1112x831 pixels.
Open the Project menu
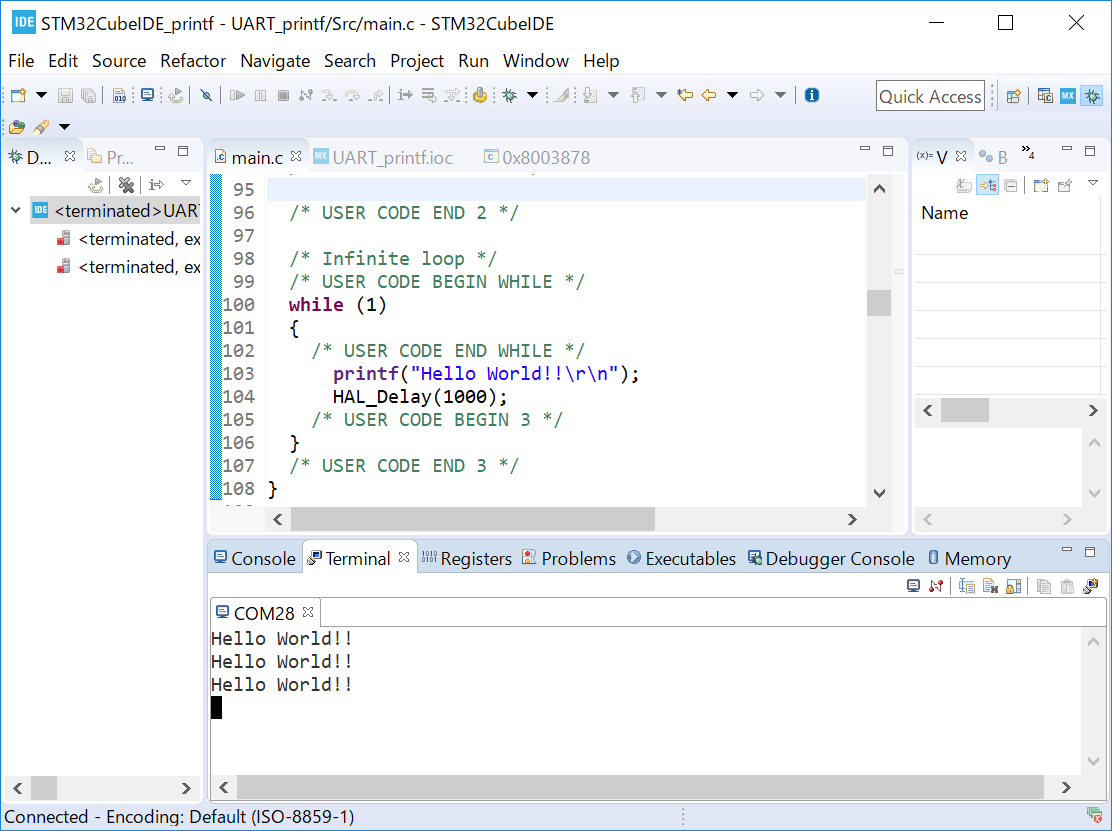(x=417, y=61)
